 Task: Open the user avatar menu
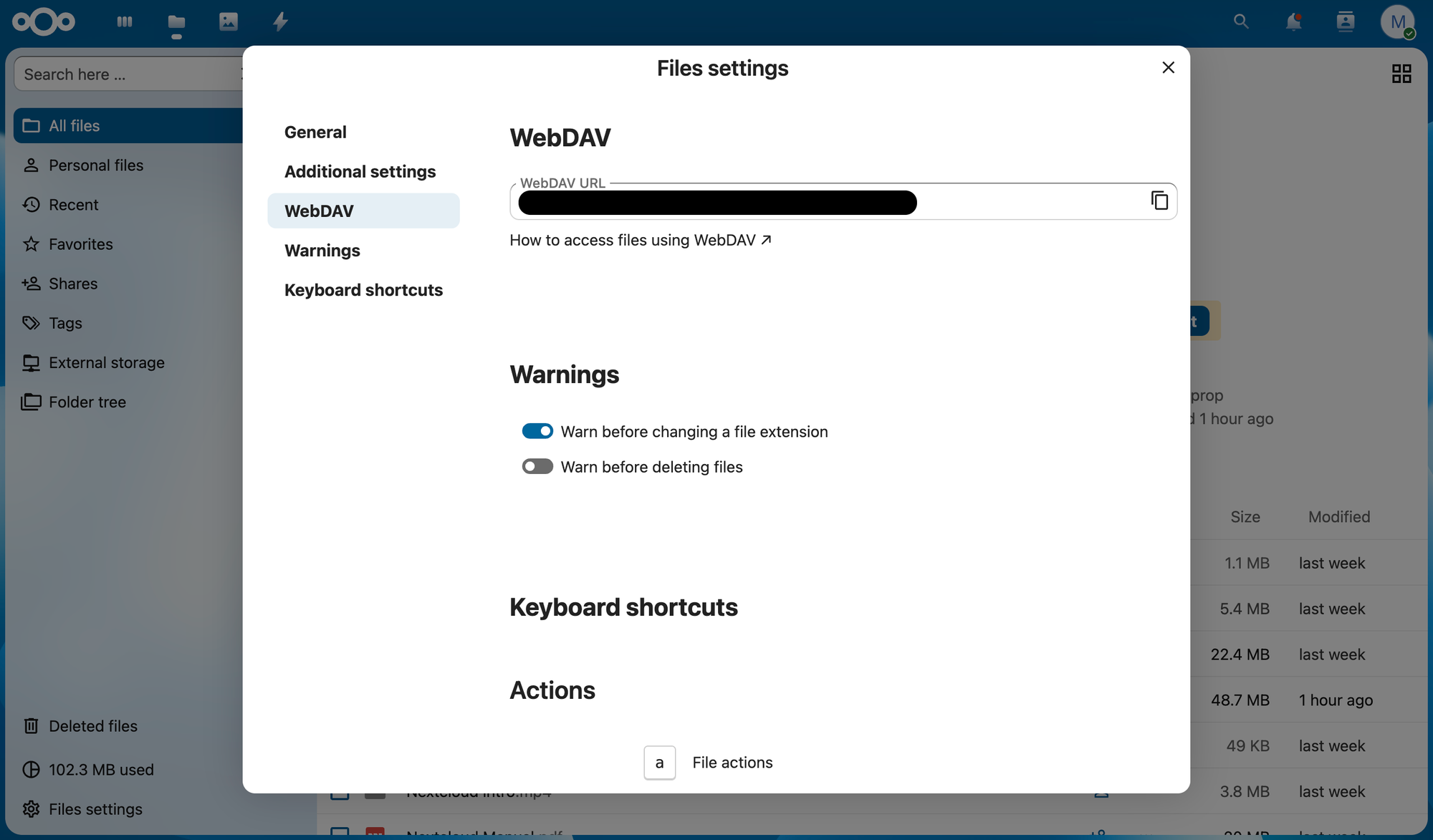pyautogui.click(x=1397, y=21)
